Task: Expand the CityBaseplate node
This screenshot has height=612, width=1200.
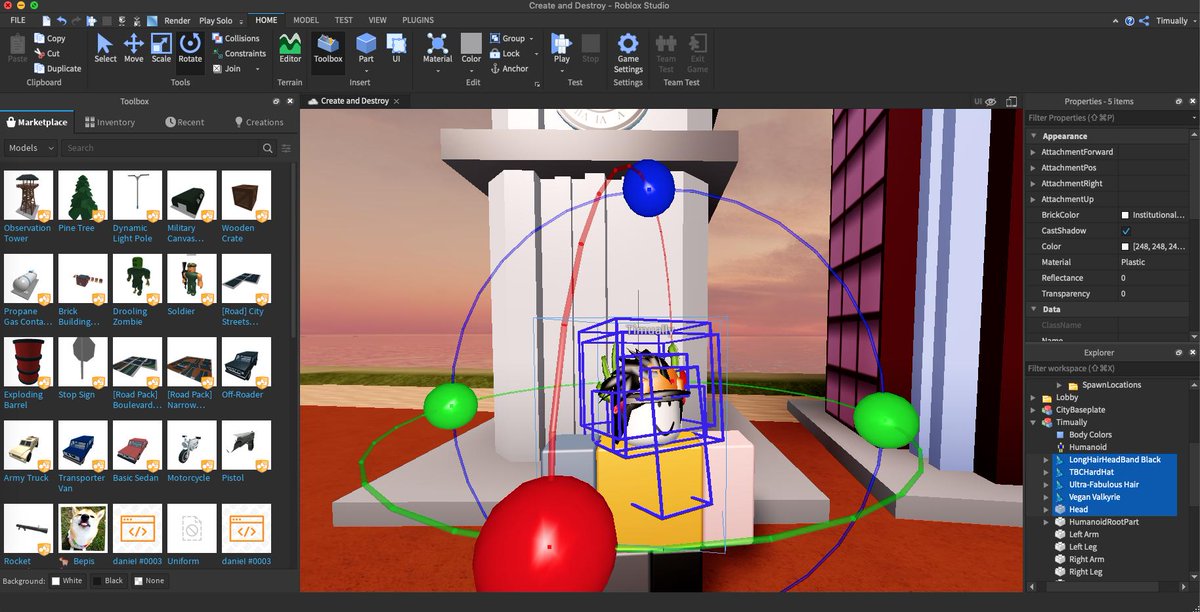Action: [1034, 410]
